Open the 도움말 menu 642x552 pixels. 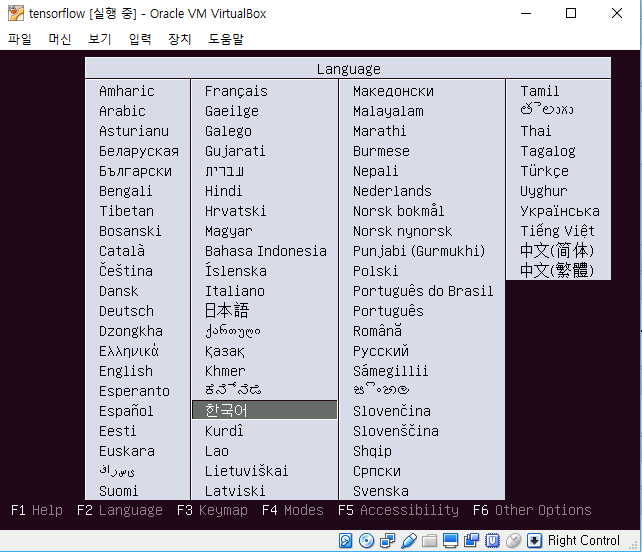point(226,39)
